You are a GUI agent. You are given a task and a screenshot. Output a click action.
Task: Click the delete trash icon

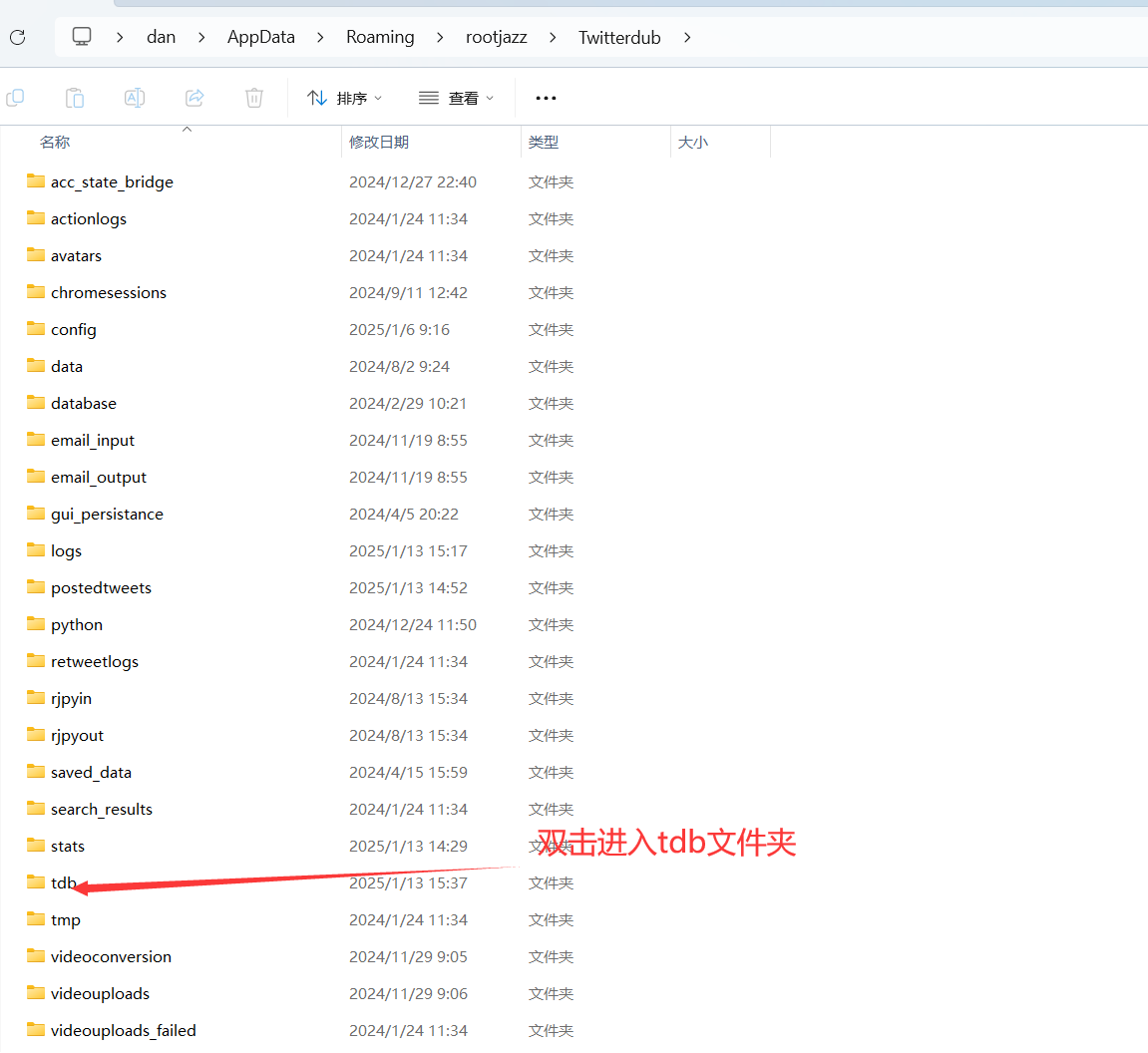pos(254,98)
